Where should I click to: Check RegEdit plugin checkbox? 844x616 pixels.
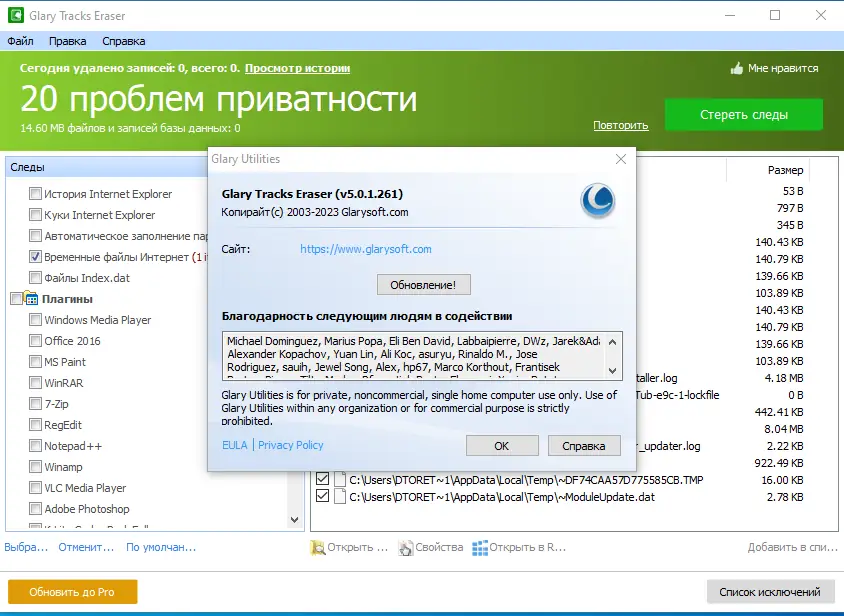35,424
